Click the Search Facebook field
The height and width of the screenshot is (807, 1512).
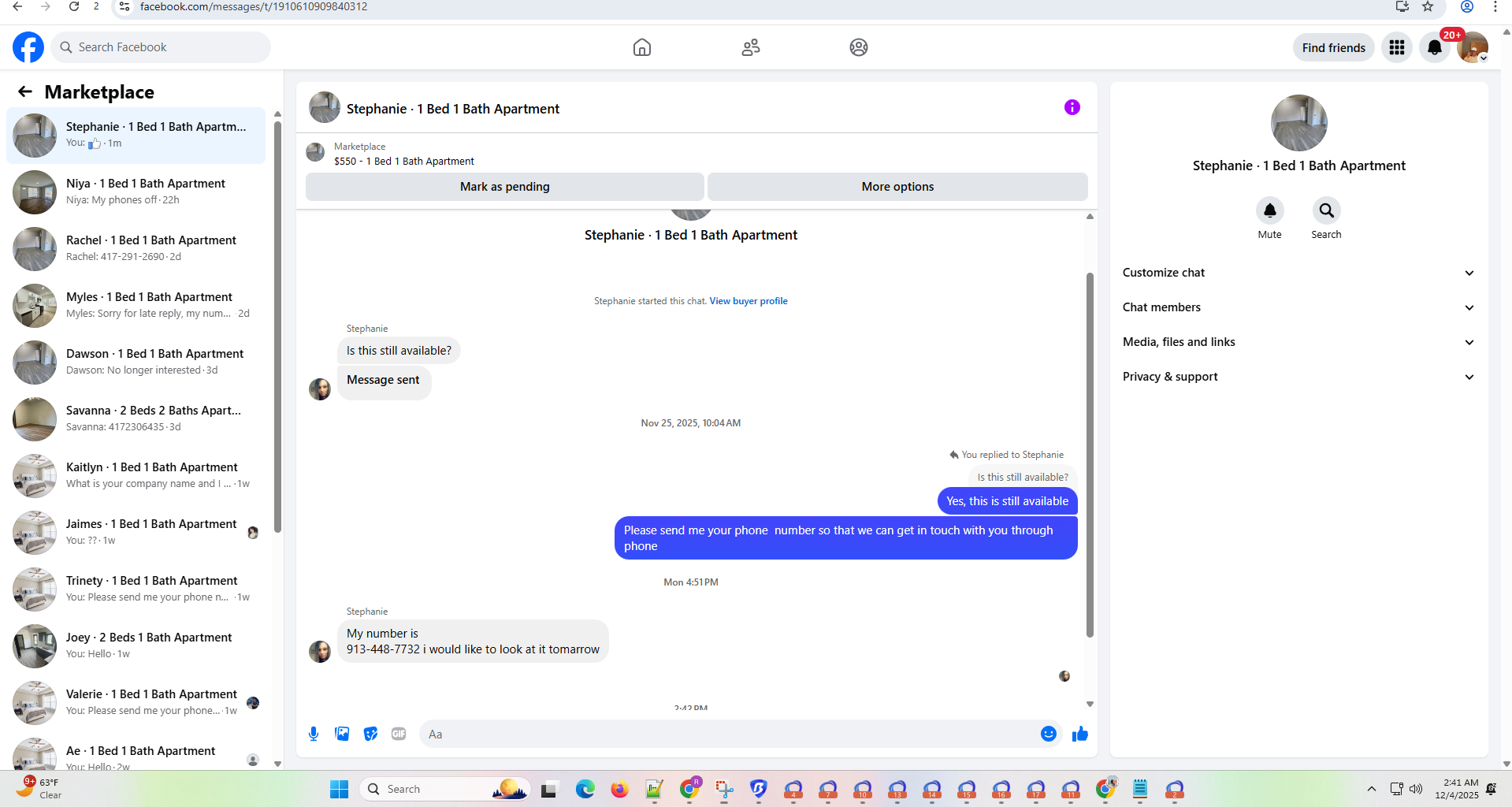click(x=161, y=47)
